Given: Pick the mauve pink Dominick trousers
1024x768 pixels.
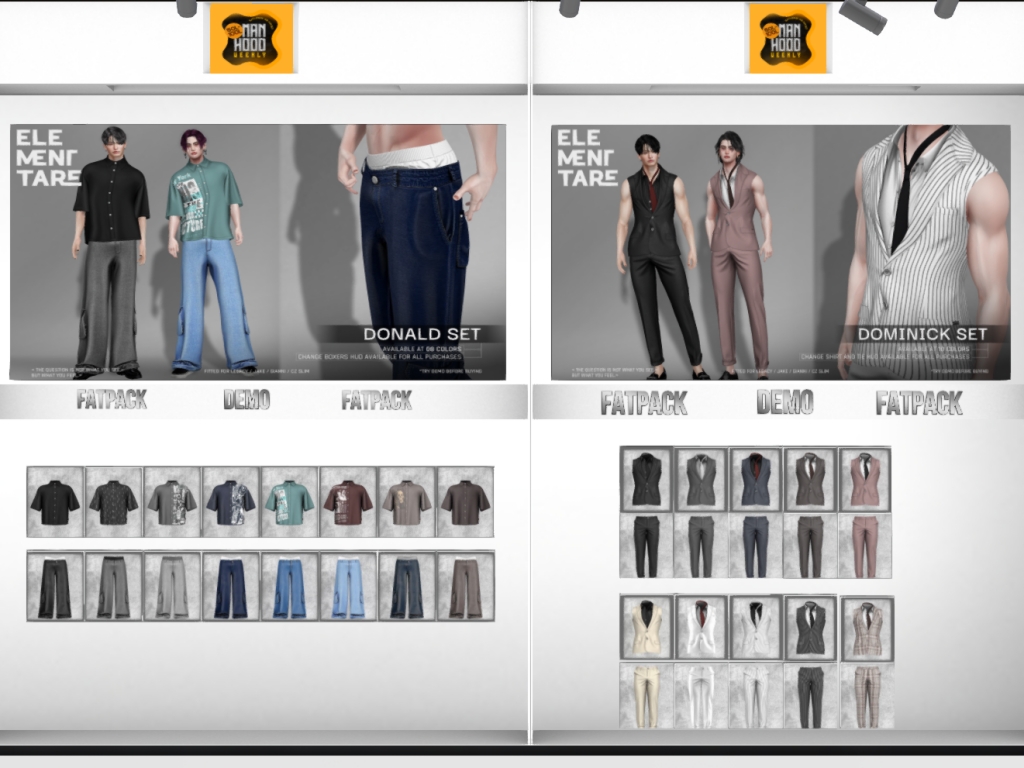Looking at the screenshot, I should coord(865,546).
